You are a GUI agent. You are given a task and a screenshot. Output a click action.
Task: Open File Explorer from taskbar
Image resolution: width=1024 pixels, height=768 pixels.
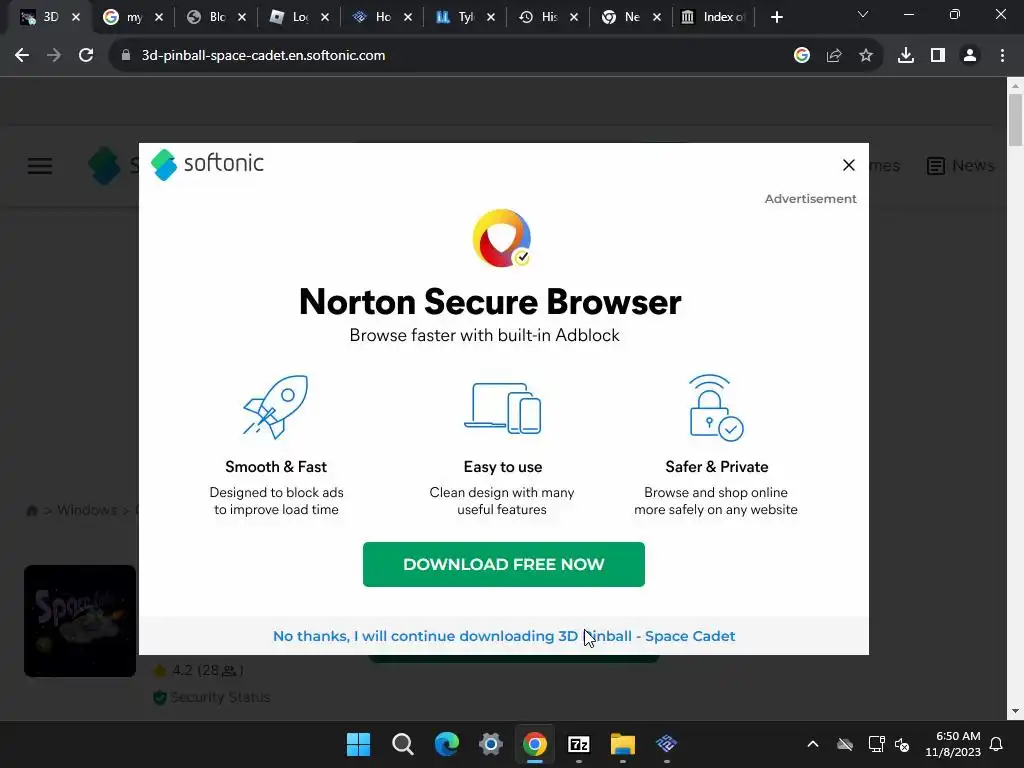[622, 744]
